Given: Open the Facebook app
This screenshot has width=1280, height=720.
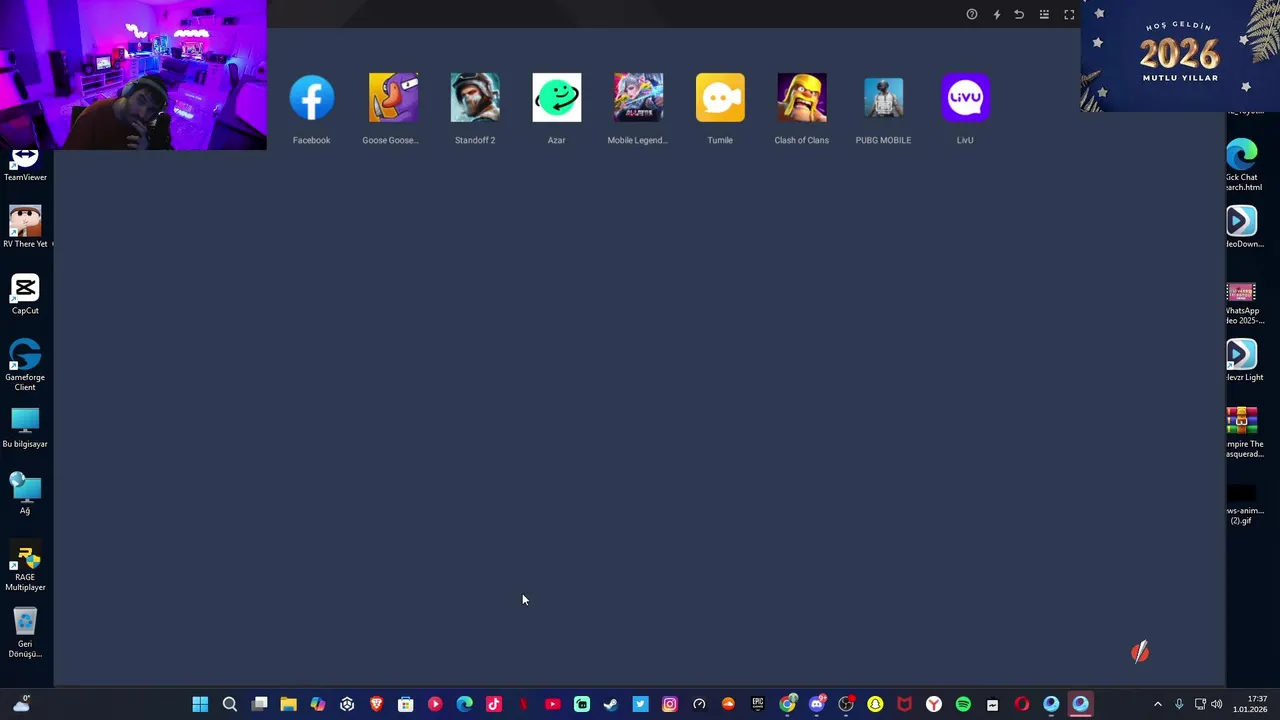Looking at the screenshot, I should pyautogui.click(x=311, y=98).
